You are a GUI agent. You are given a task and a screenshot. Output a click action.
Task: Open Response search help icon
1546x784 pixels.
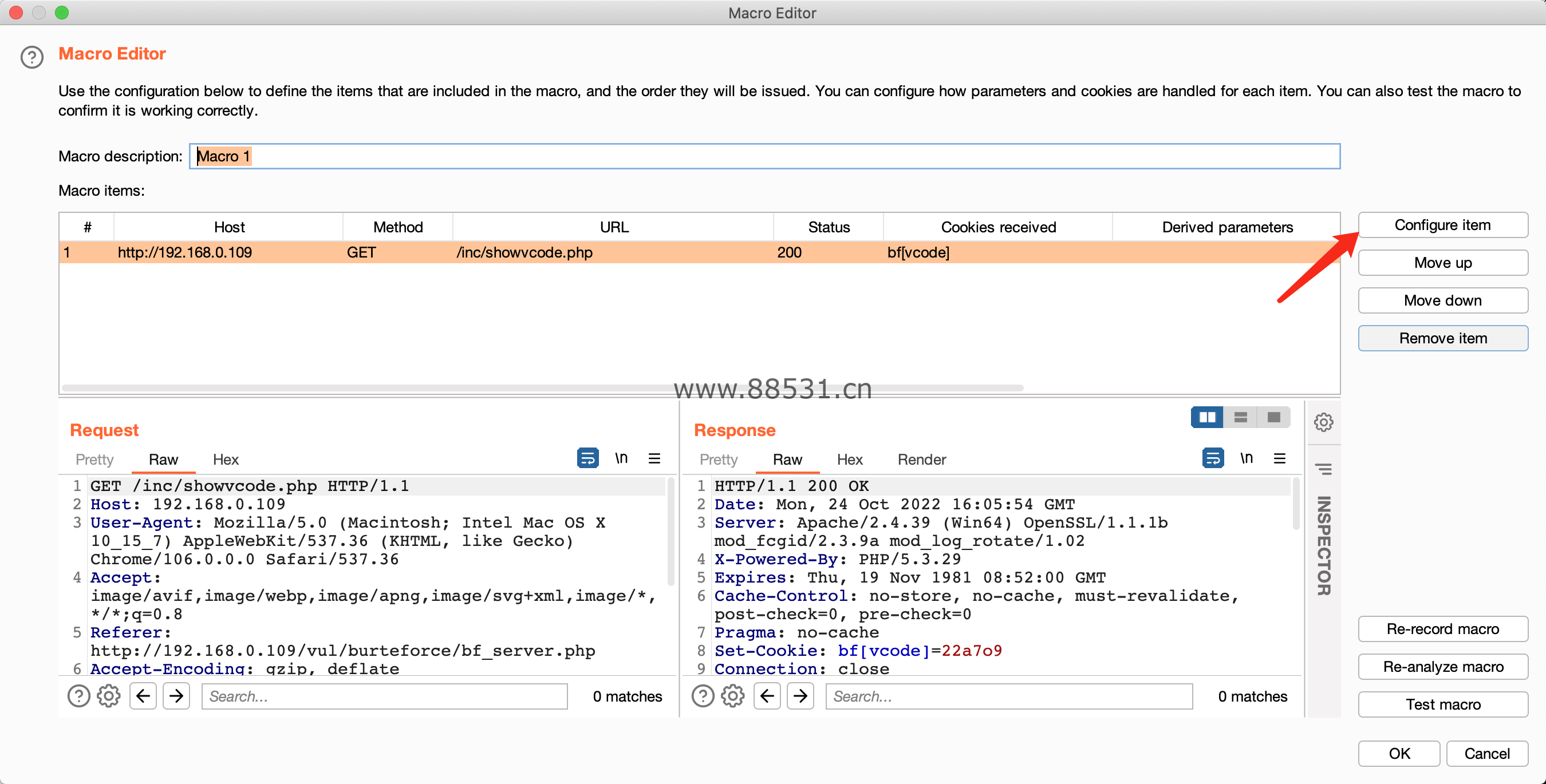pos(703,696)
